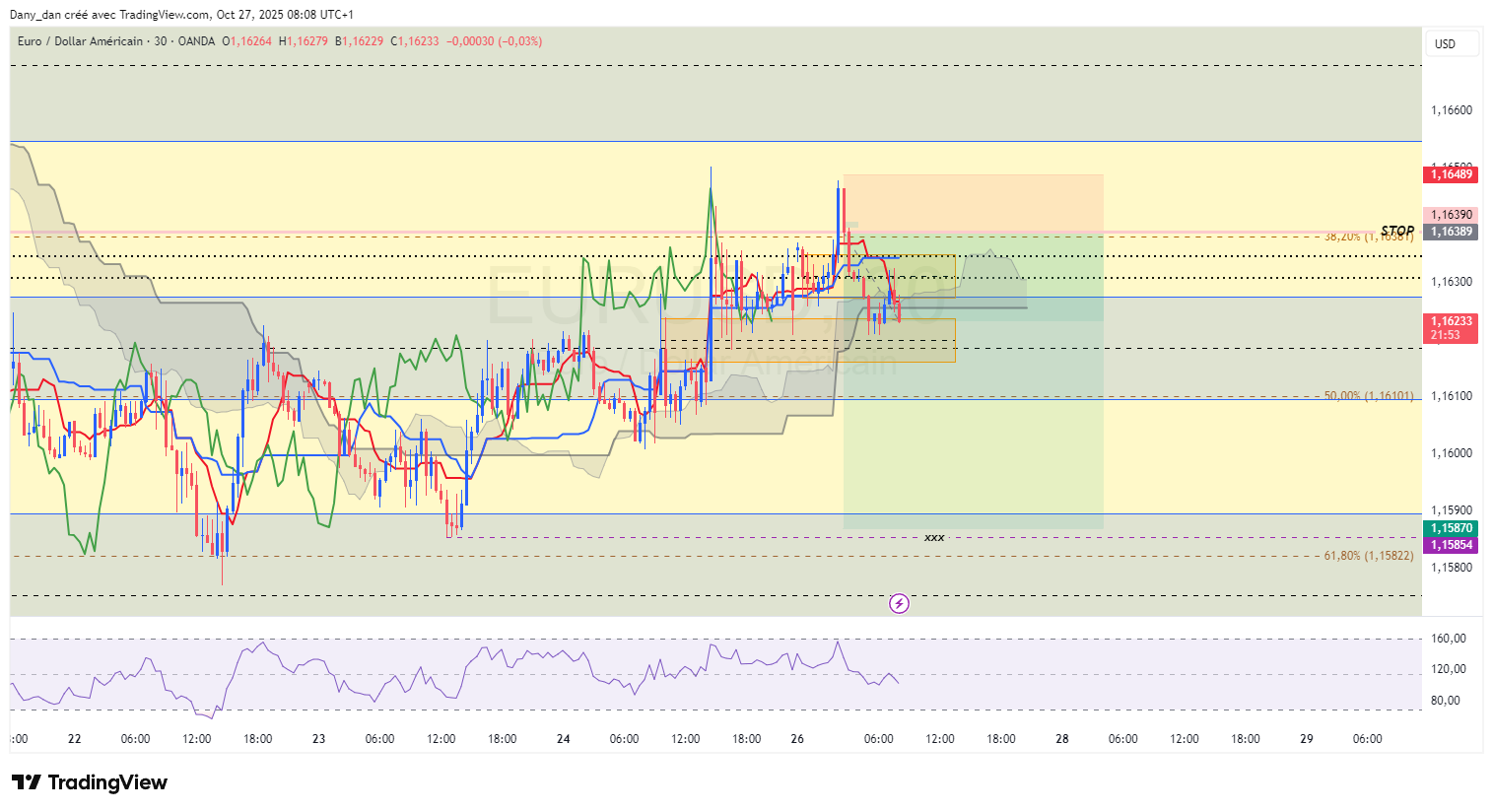
Task: Click the 120,00 oscillator scale value
Action: pyautogui.click(x=1449, y=669)
